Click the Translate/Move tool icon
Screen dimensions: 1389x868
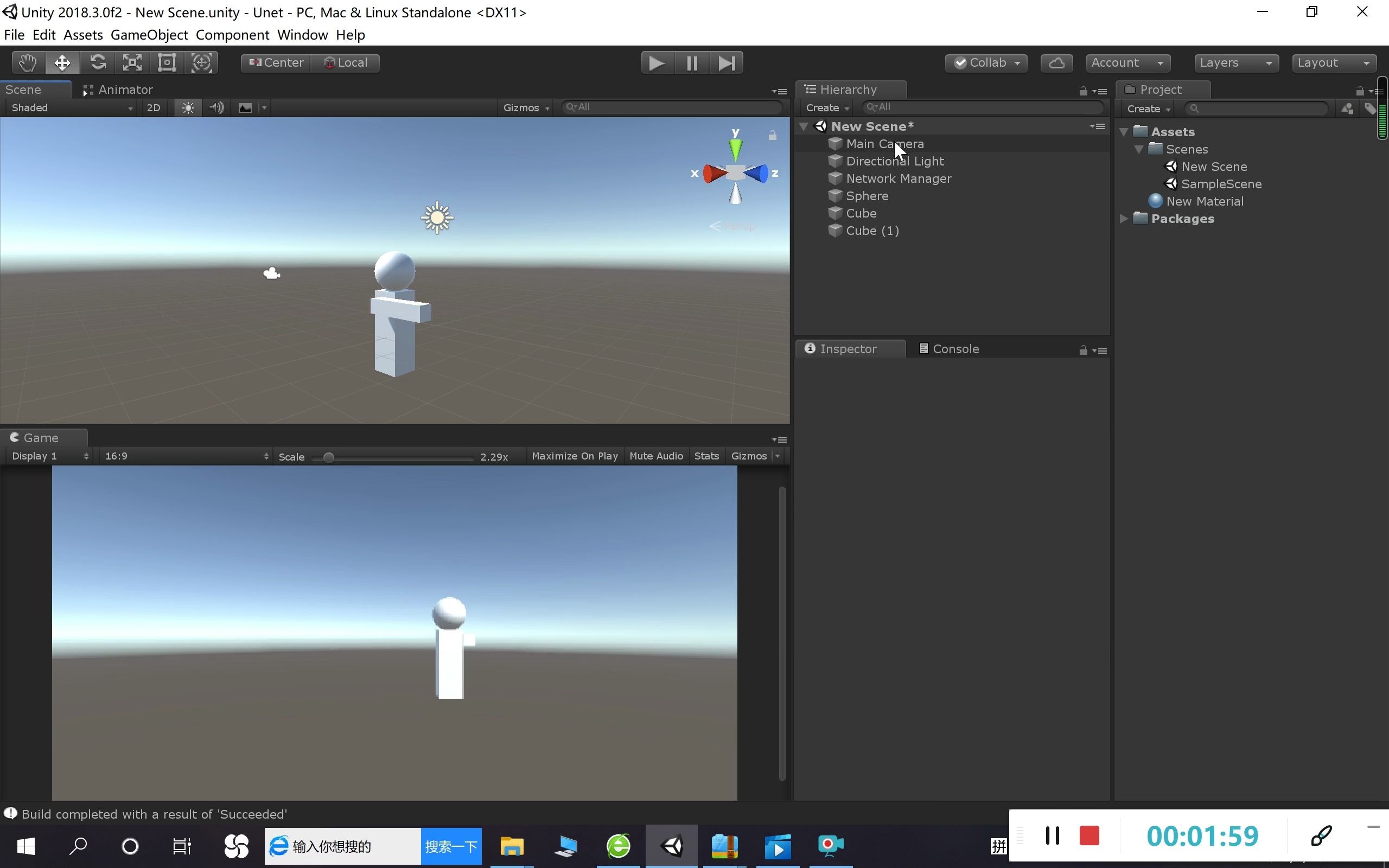(61, 62)
